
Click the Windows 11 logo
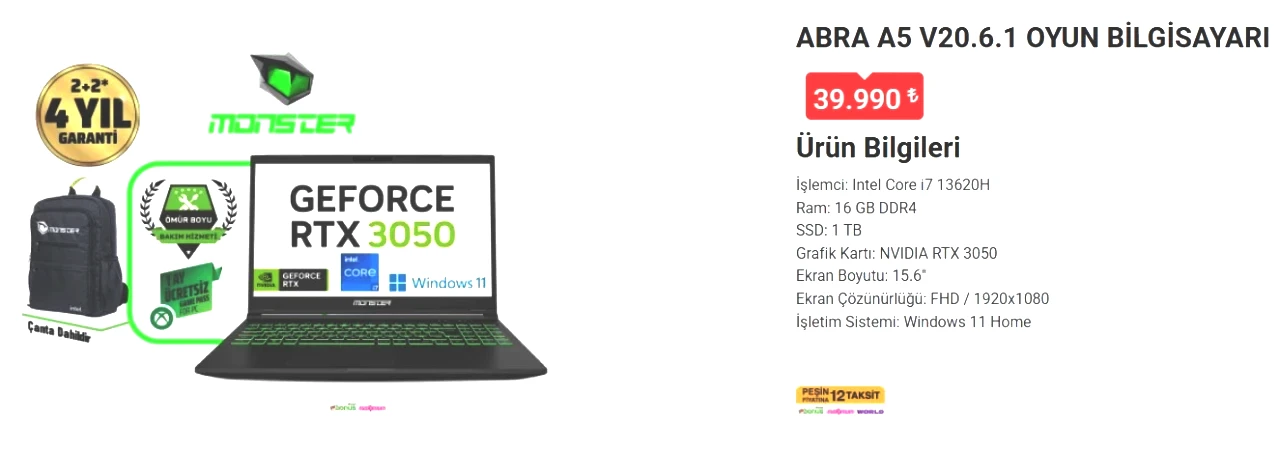click(437, 282)
